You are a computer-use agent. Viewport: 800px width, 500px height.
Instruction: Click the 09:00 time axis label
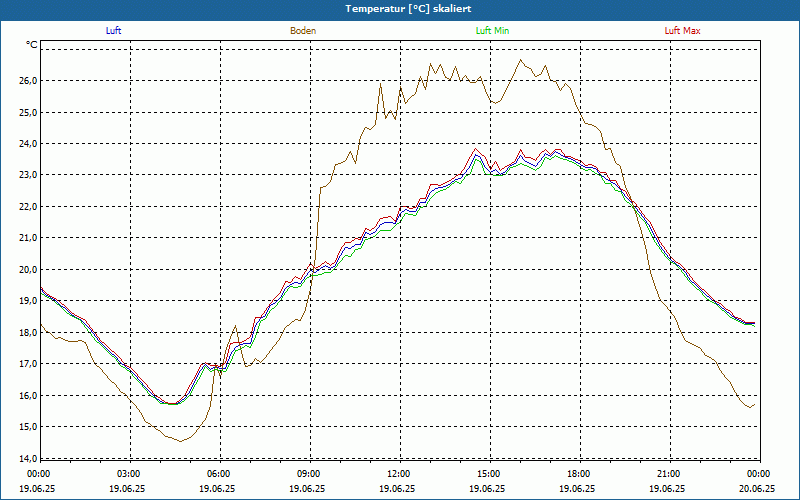click(308, 474)
